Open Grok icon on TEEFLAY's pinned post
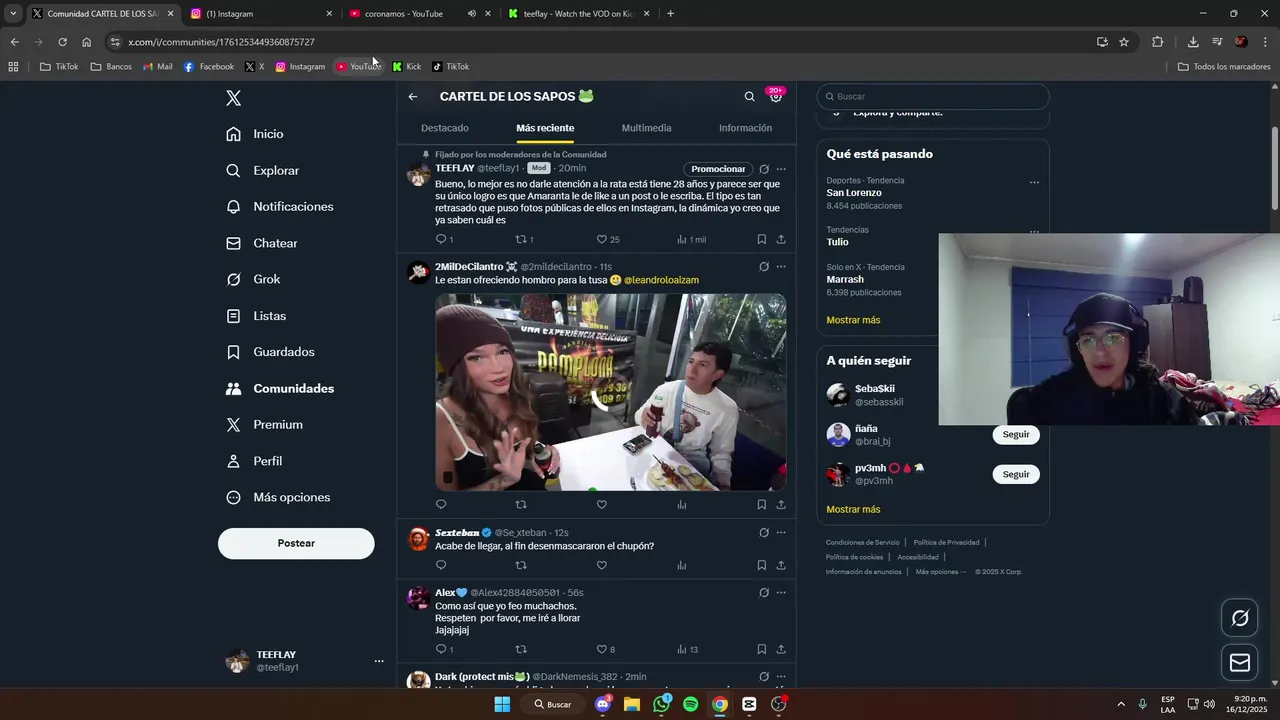This screenshot has height=720, width=1280. coord(764,169)
